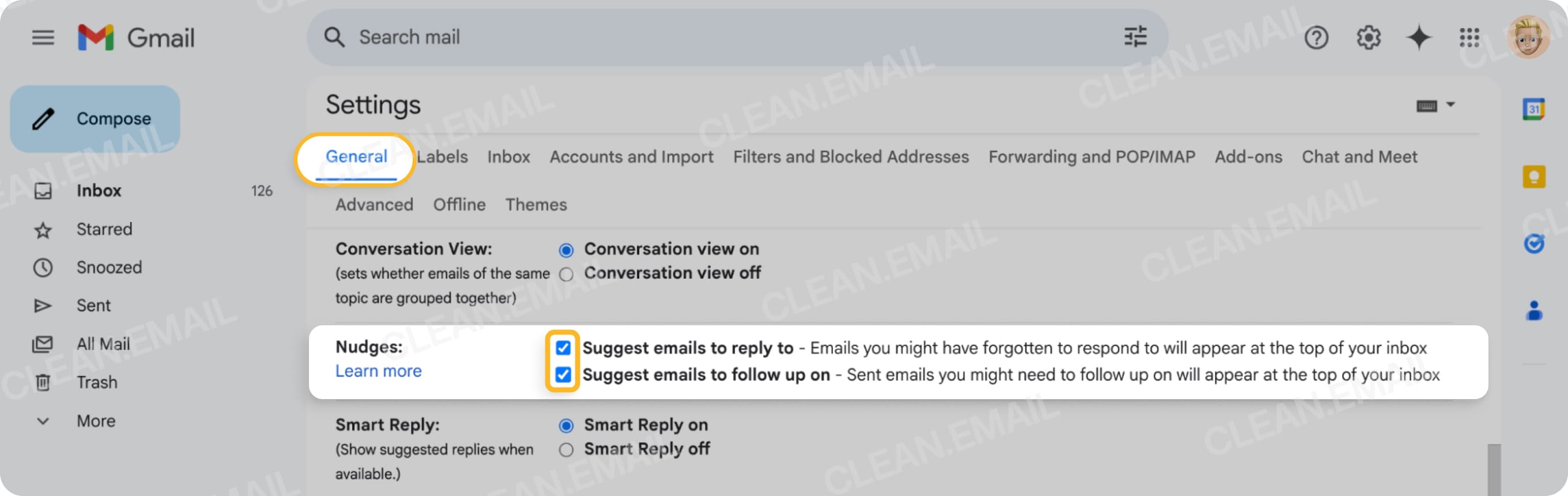Select Conversation view off
Screen dimensions: 1568x496
click(x=566, y=274)
